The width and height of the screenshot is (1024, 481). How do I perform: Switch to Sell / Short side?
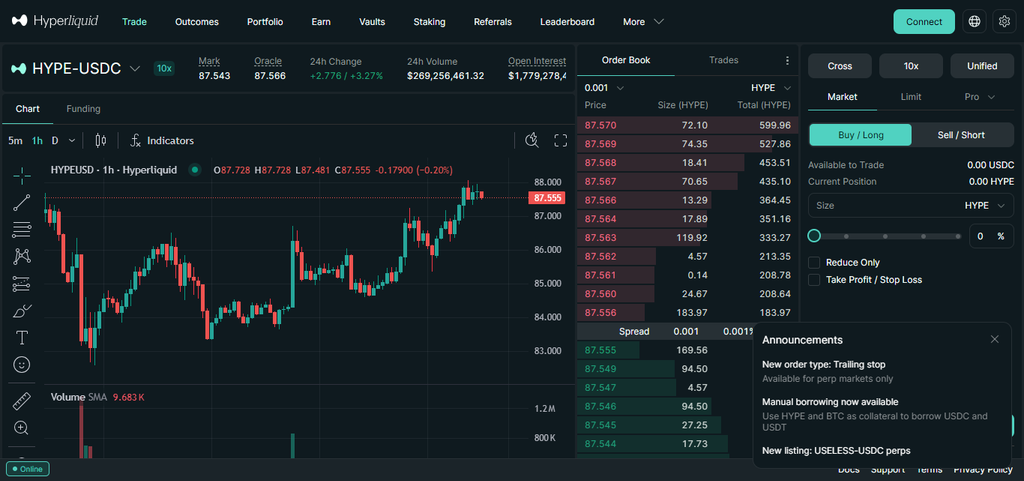coord(961,135)
